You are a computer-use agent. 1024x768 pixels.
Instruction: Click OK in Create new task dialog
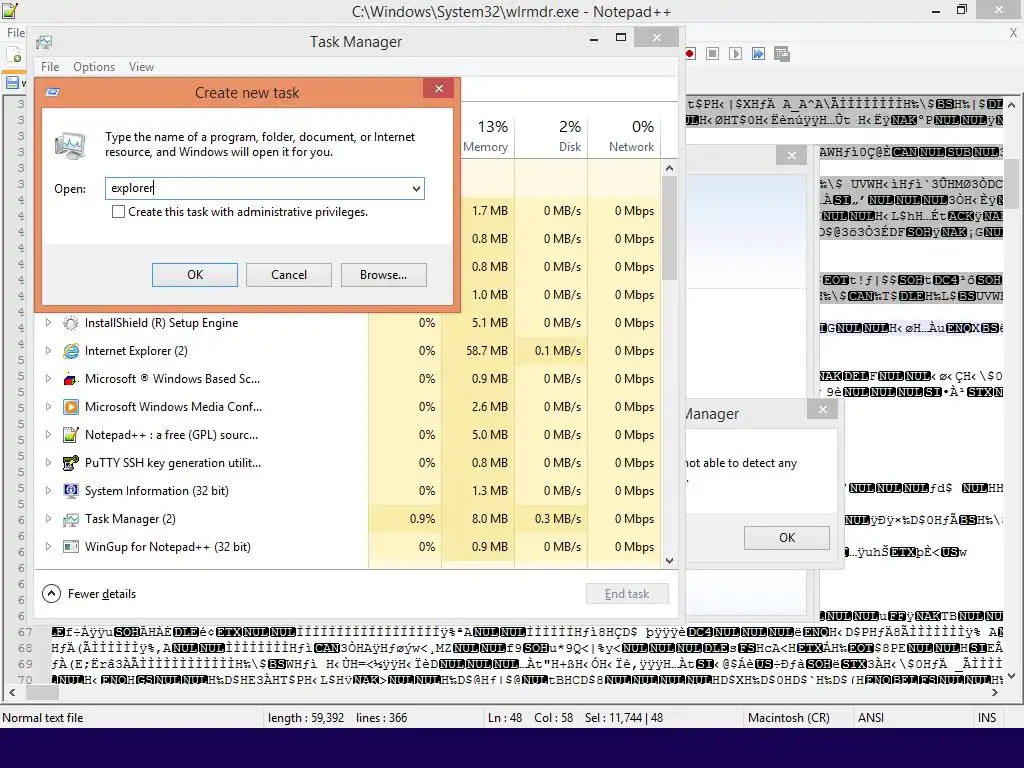click(195, 275)
